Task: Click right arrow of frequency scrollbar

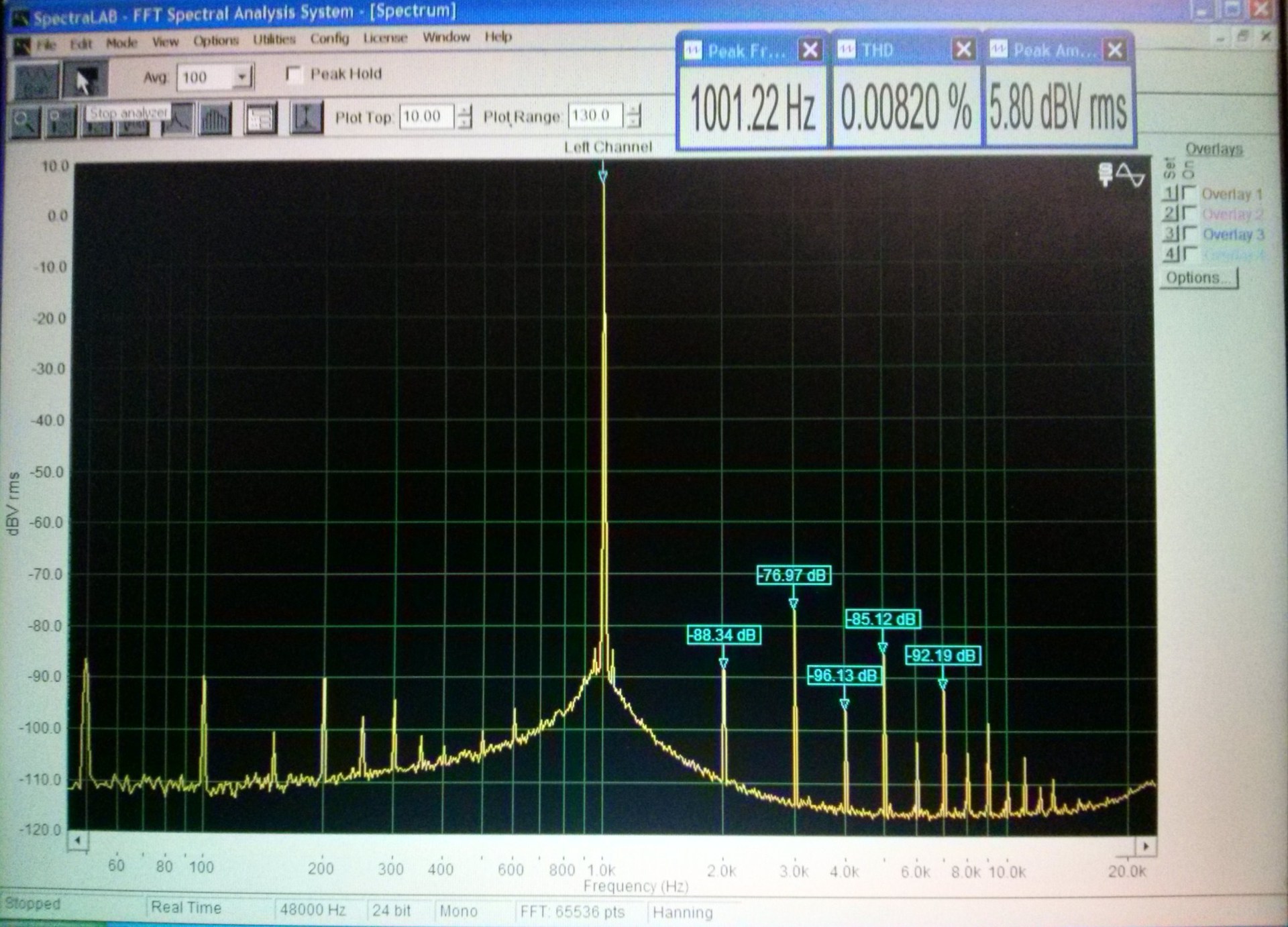Action: [x=1146, y=847]
